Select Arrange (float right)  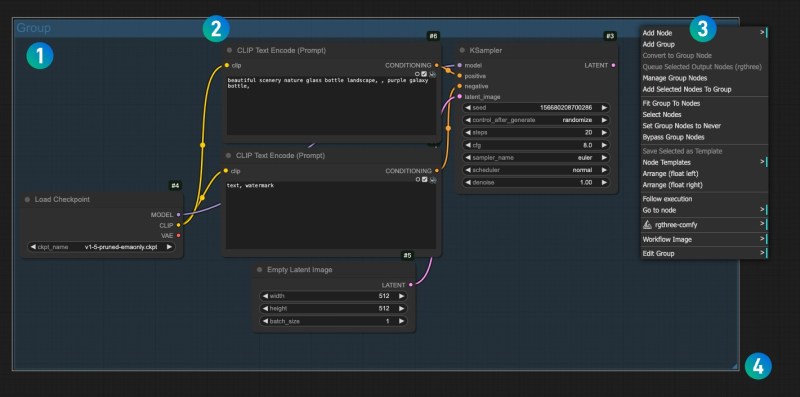[x=704, y=185]
